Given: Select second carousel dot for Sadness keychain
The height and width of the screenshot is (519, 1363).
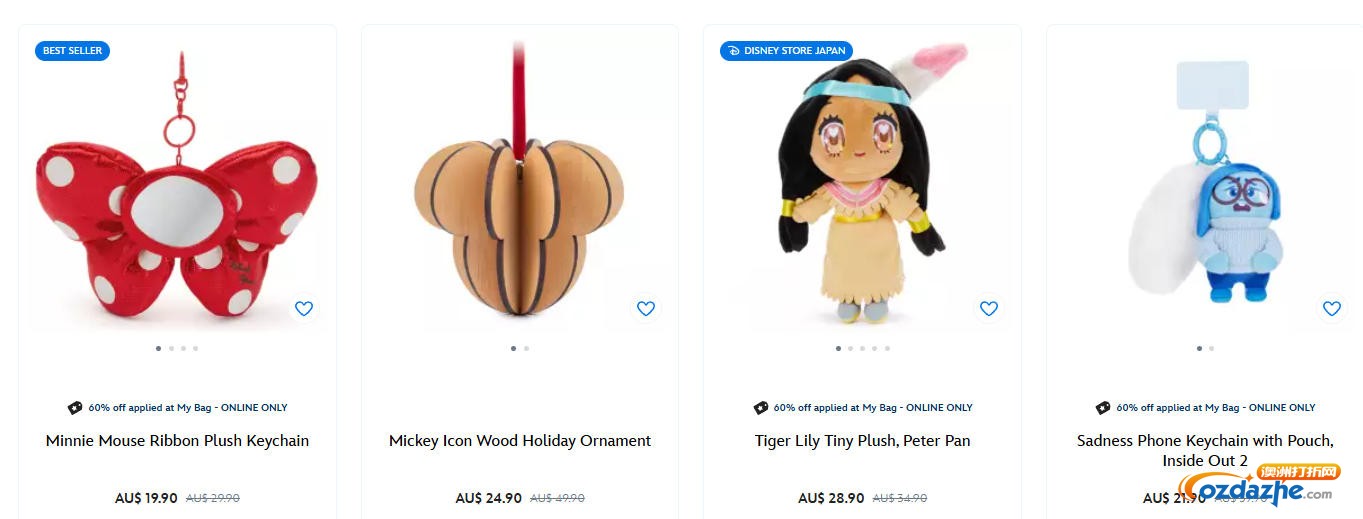Looking at the screenshot, I should (x=1211, y=349).
